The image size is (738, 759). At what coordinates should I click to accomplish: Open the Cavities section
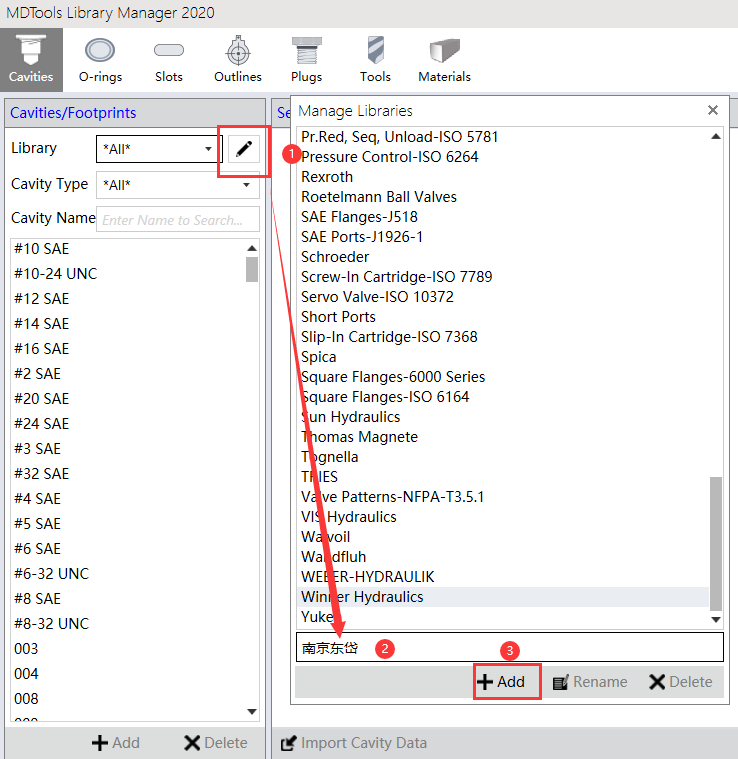tap(31, 60)
